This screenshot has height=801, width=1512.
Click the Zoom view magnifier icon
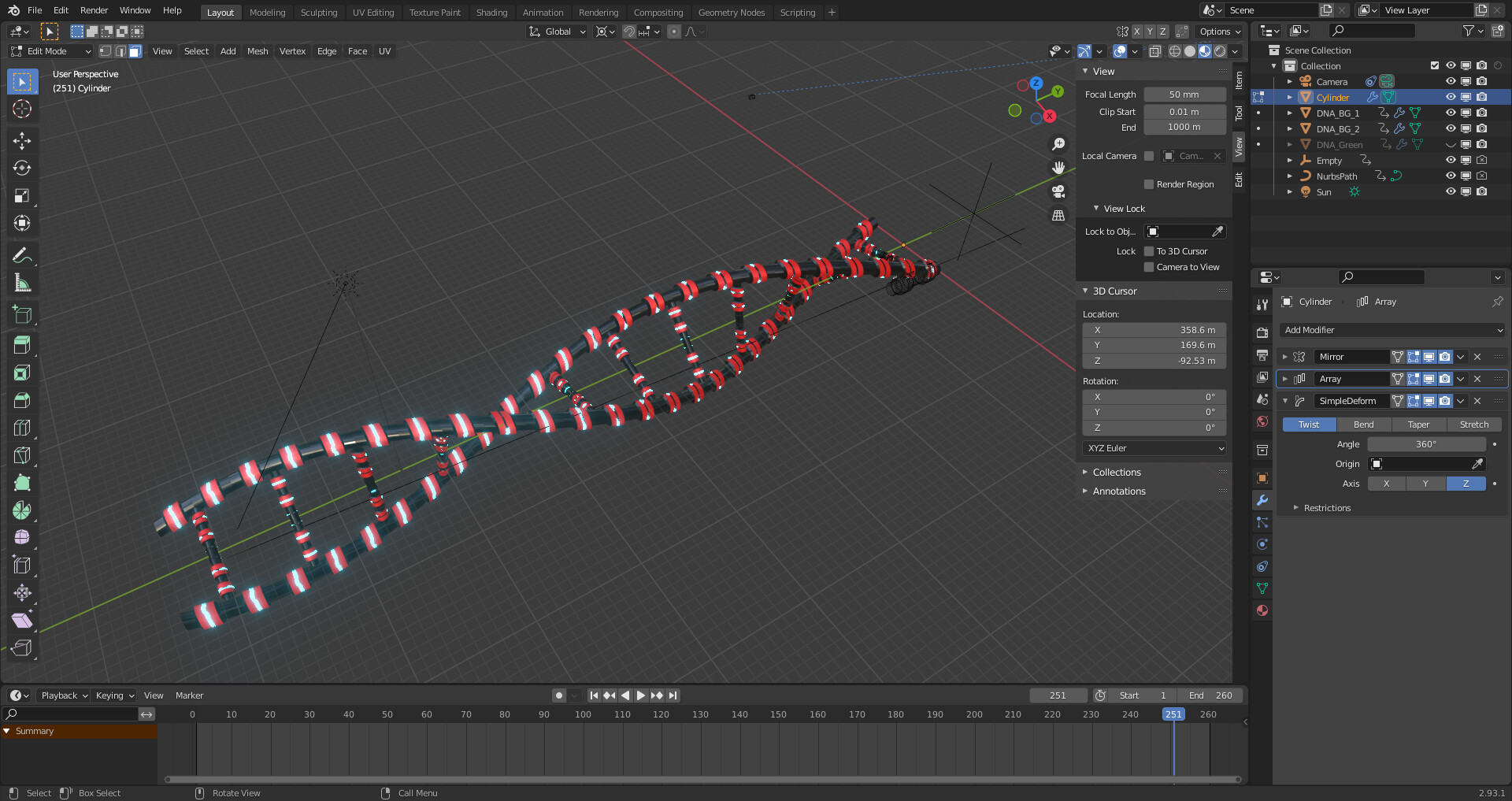(x=1058, y=144)
